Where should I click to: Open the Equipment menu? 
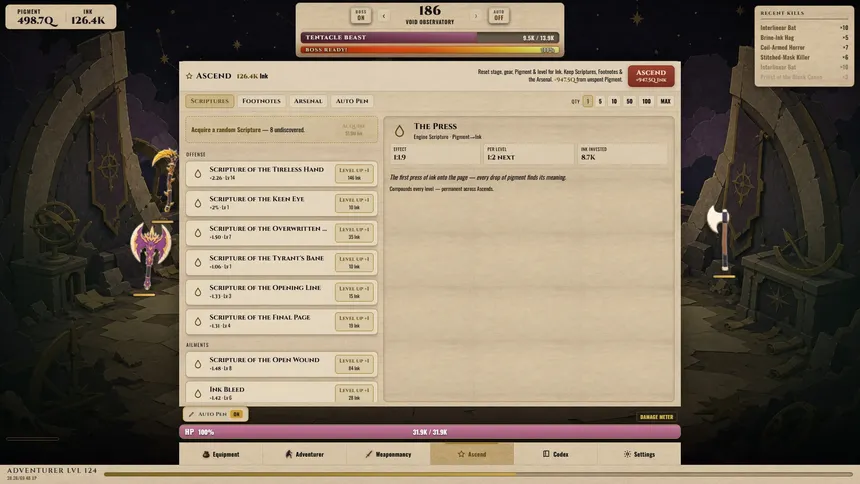coord(221,454)
